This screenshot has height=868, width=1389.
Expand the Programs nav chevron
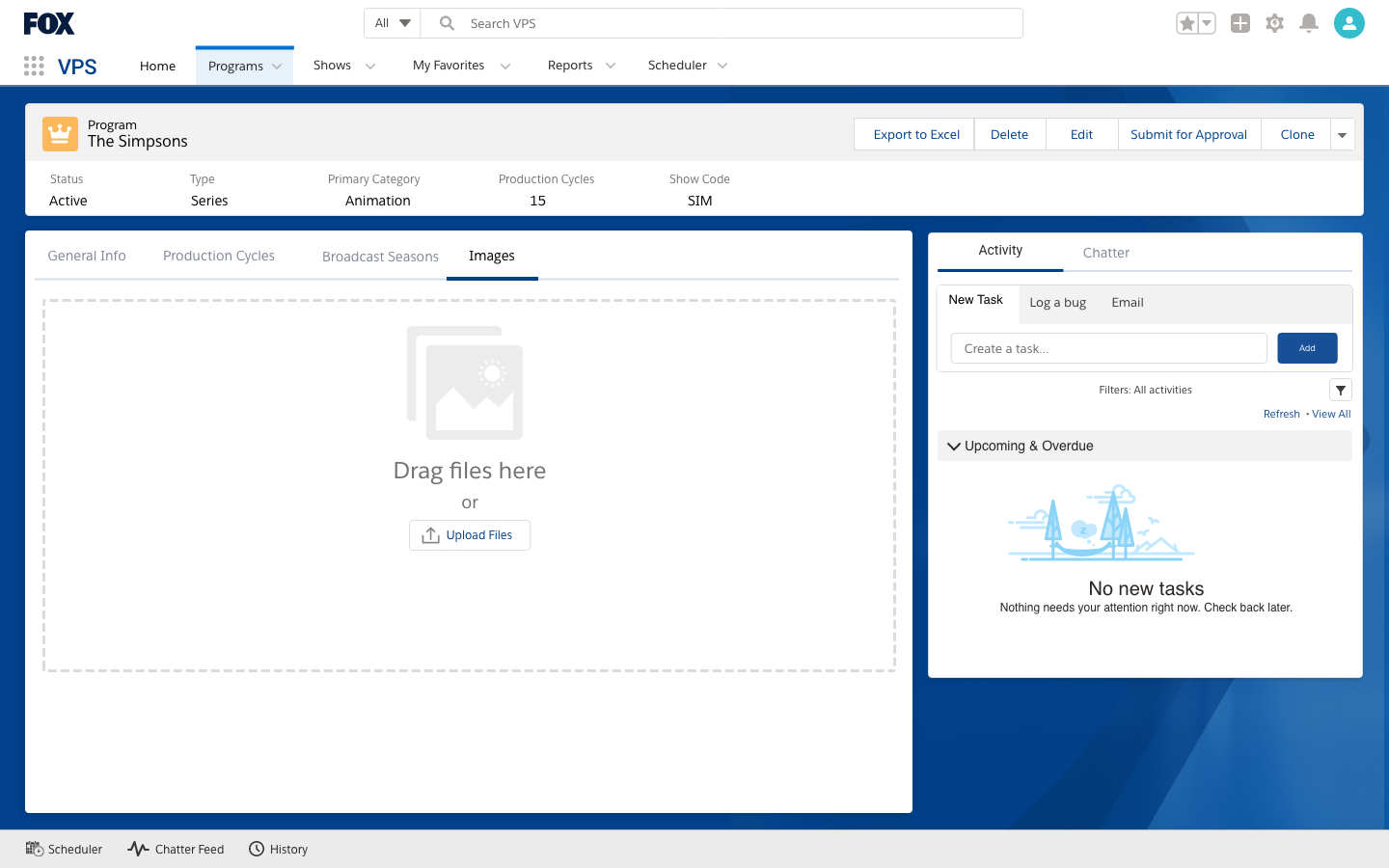pos(277,67)
